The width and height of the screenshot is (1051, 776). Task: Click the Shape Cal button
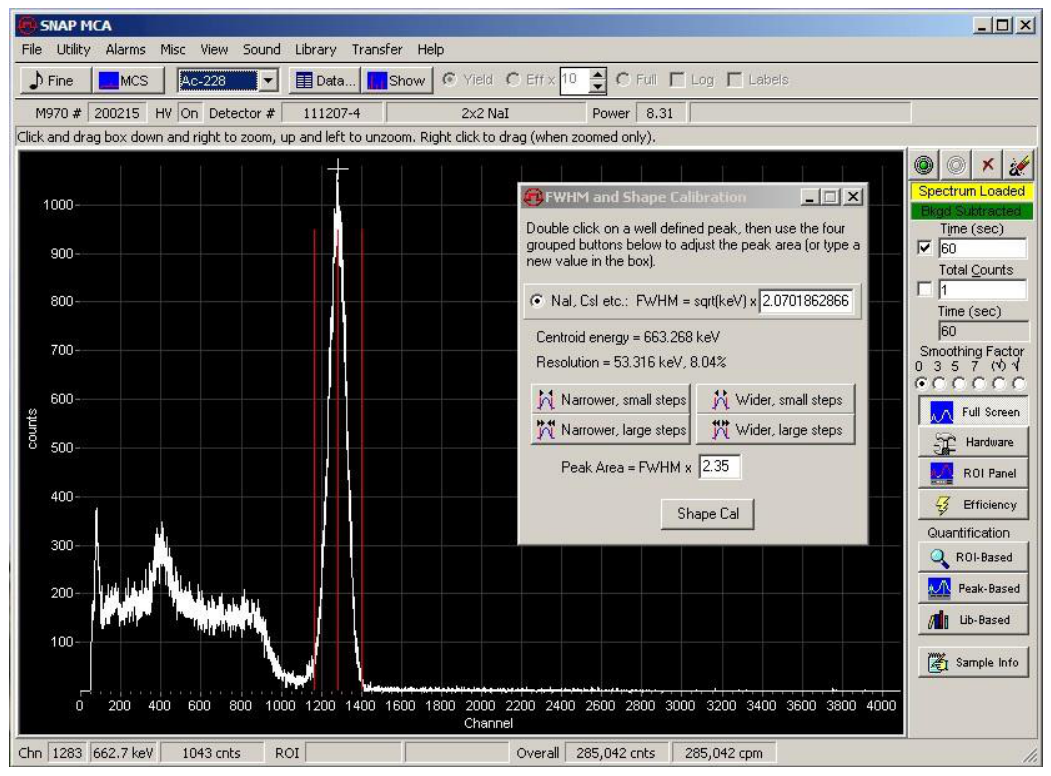(708, 514)
